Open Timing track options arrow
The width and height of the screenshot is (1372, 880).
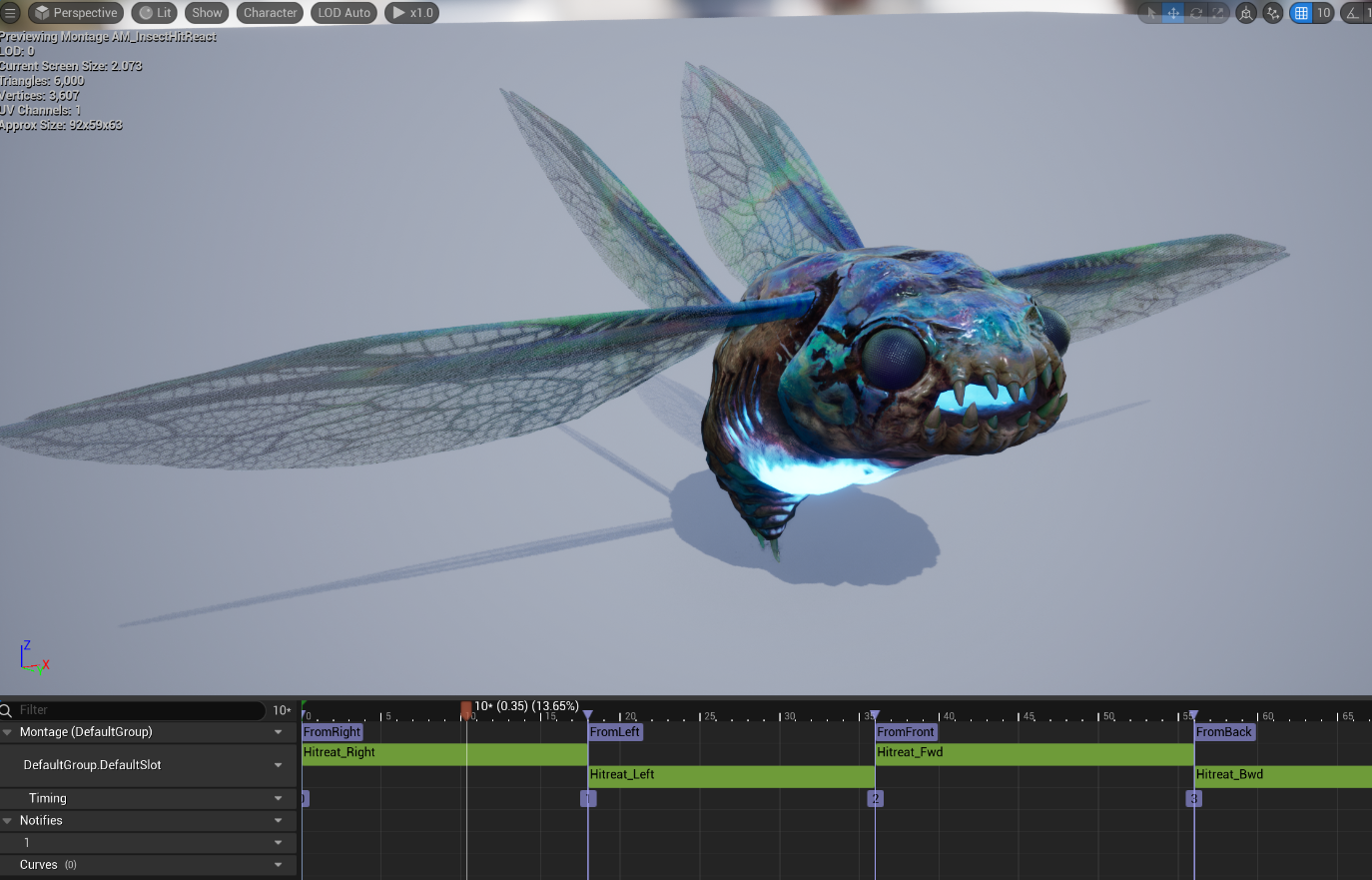pos(279,798)
